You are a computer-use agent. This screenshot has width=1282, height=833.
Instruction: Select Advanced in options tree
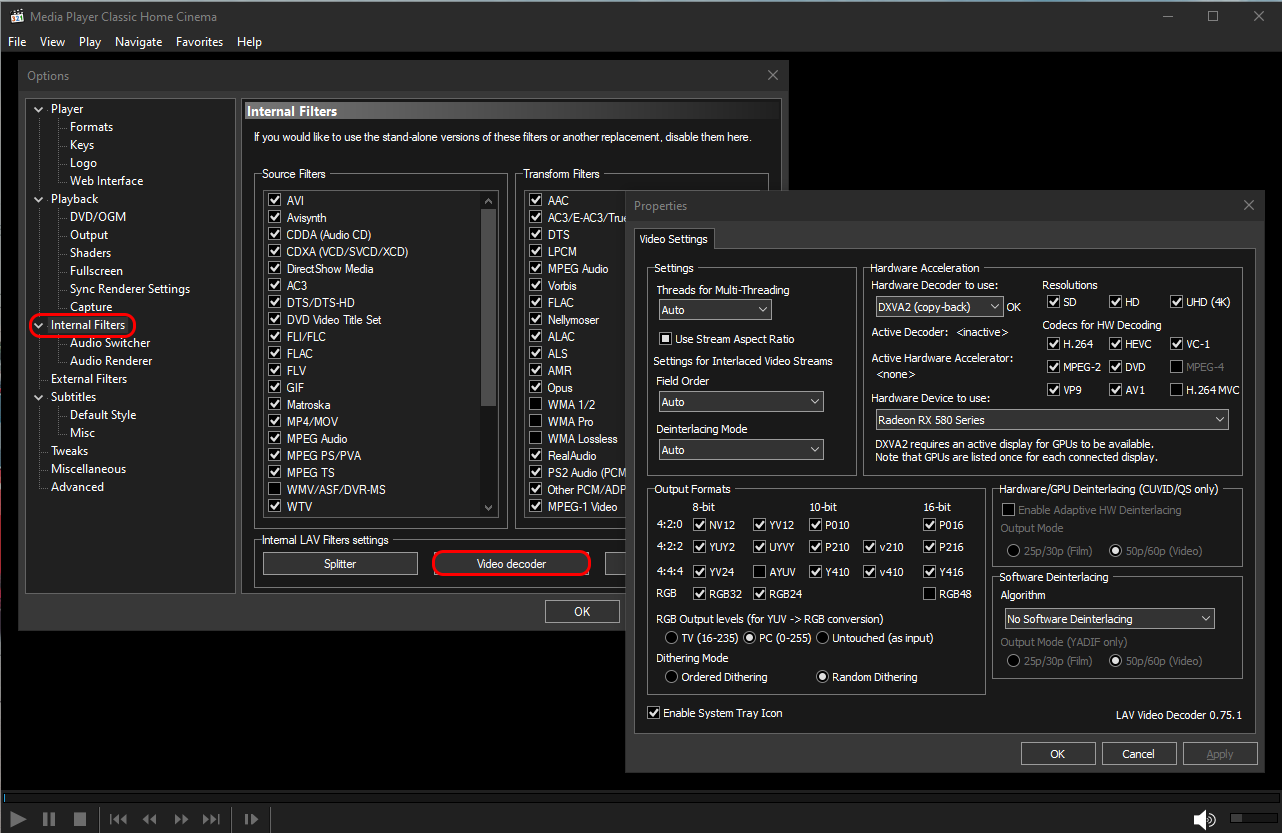click(77, 487)
